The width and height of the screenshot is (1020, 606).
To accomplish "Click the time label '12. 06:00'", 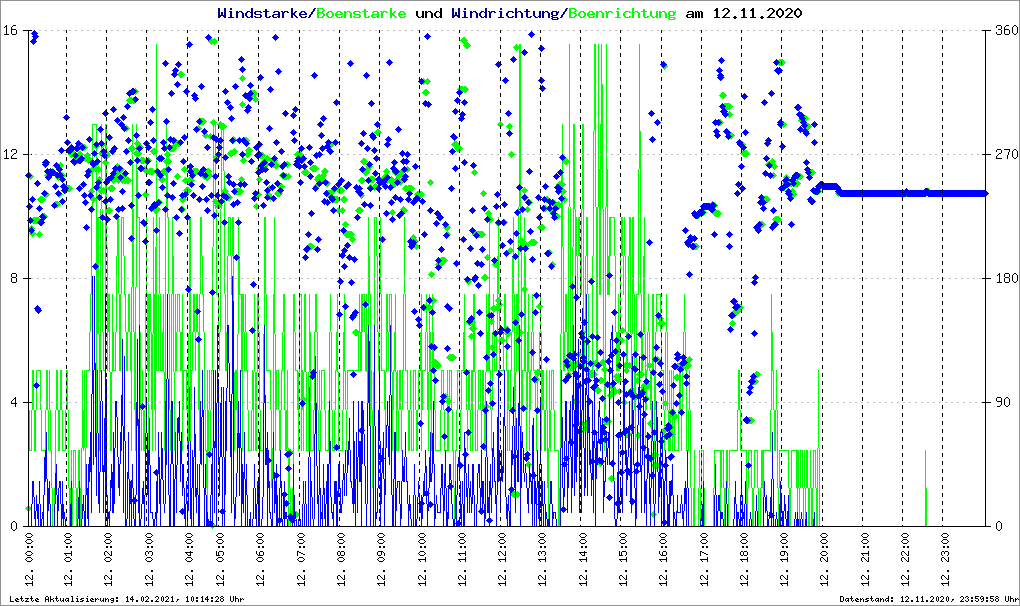I will [x=260, y=559].
